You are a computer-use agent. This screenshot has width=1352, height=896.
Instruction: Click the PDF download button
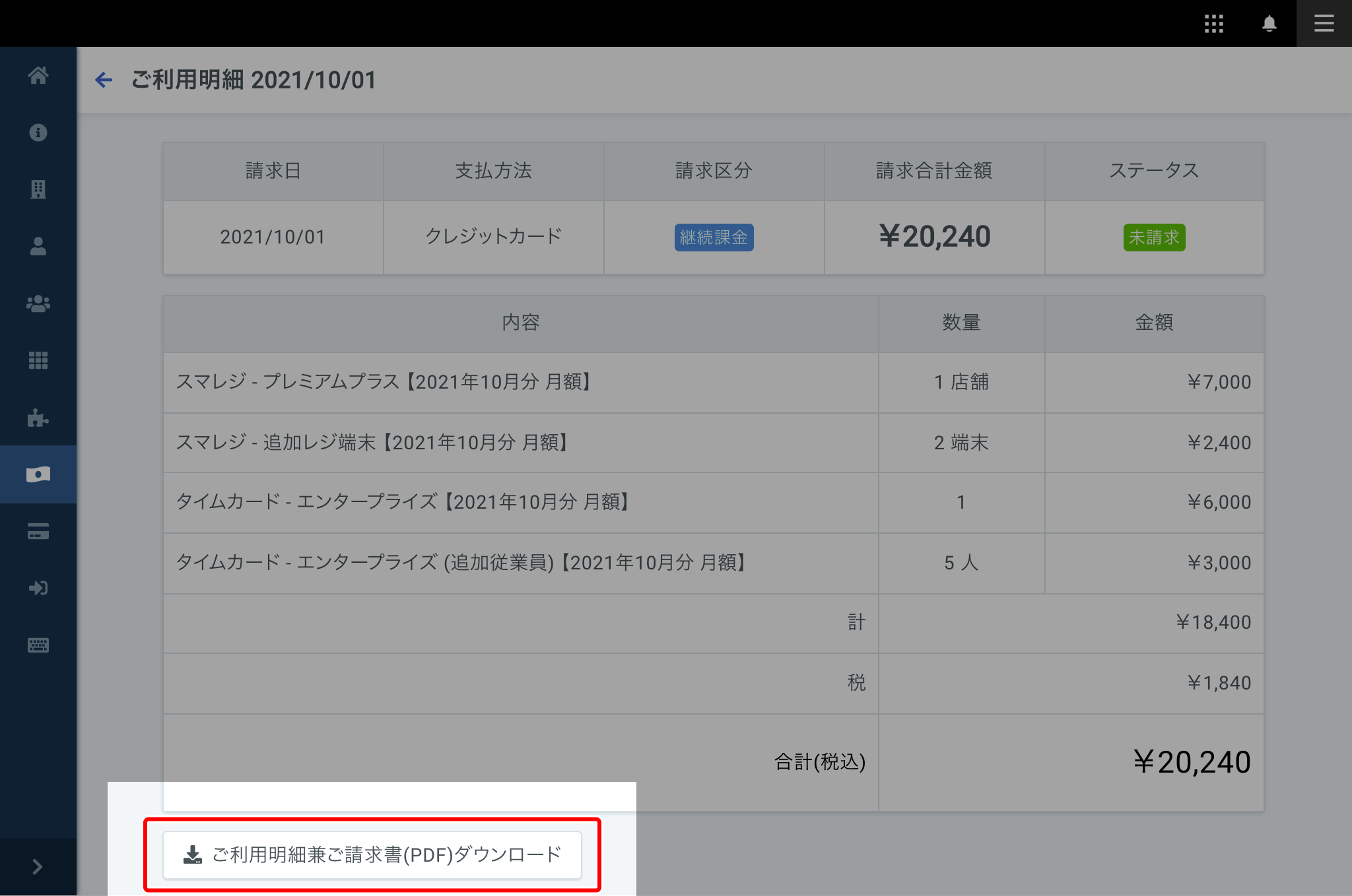point(372,855)
